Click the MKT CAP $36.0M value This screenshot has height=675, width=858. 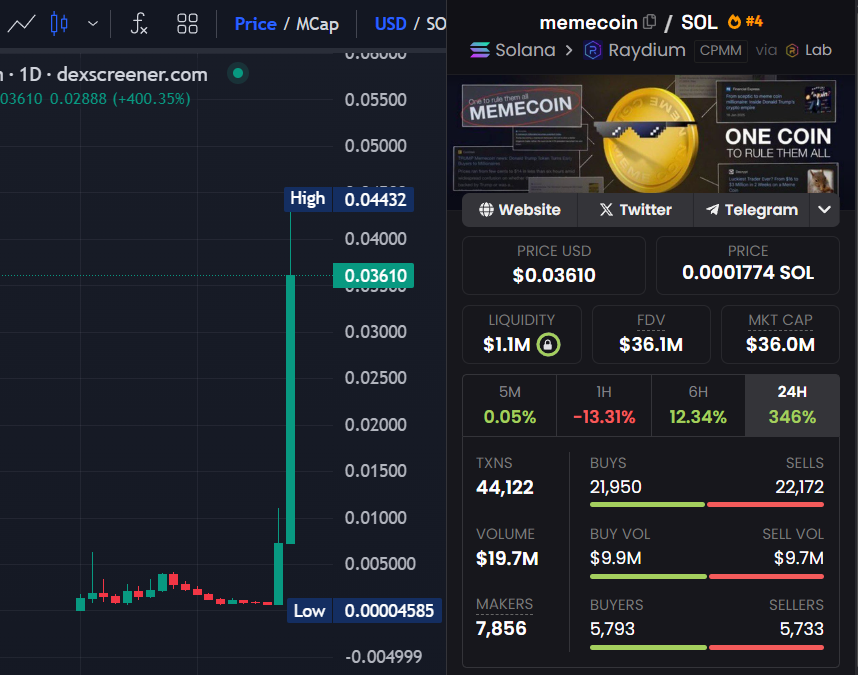tap(780, 345)
